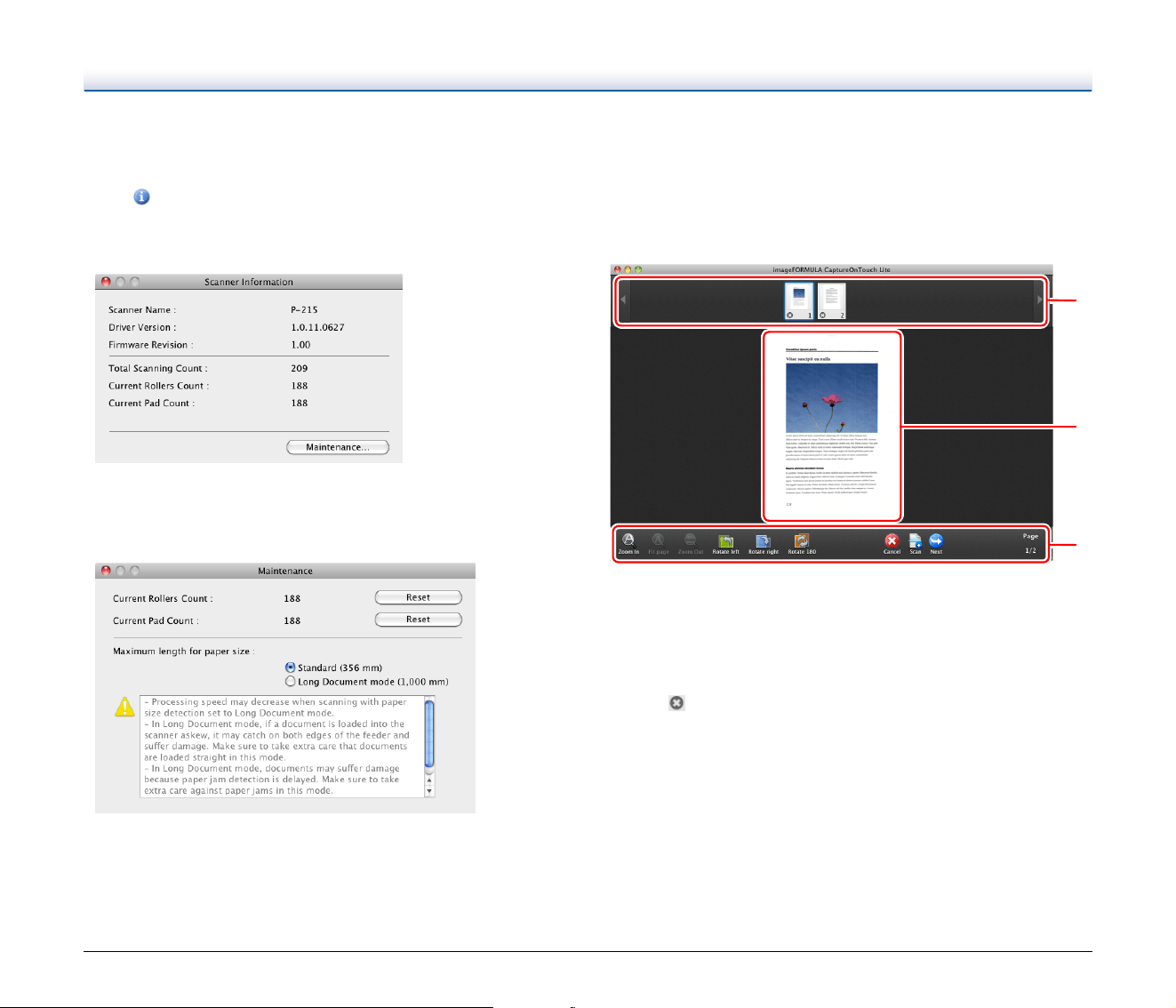Click the Firmware Revision value 1.00

click(300, 345)
